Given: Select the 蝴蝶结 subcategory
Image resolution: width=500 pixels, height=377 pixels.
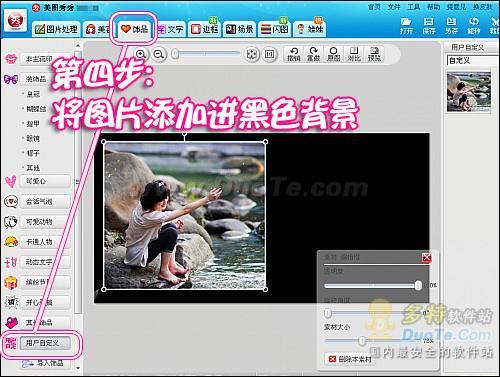Looking at the screenshot, I should point(36,109).
